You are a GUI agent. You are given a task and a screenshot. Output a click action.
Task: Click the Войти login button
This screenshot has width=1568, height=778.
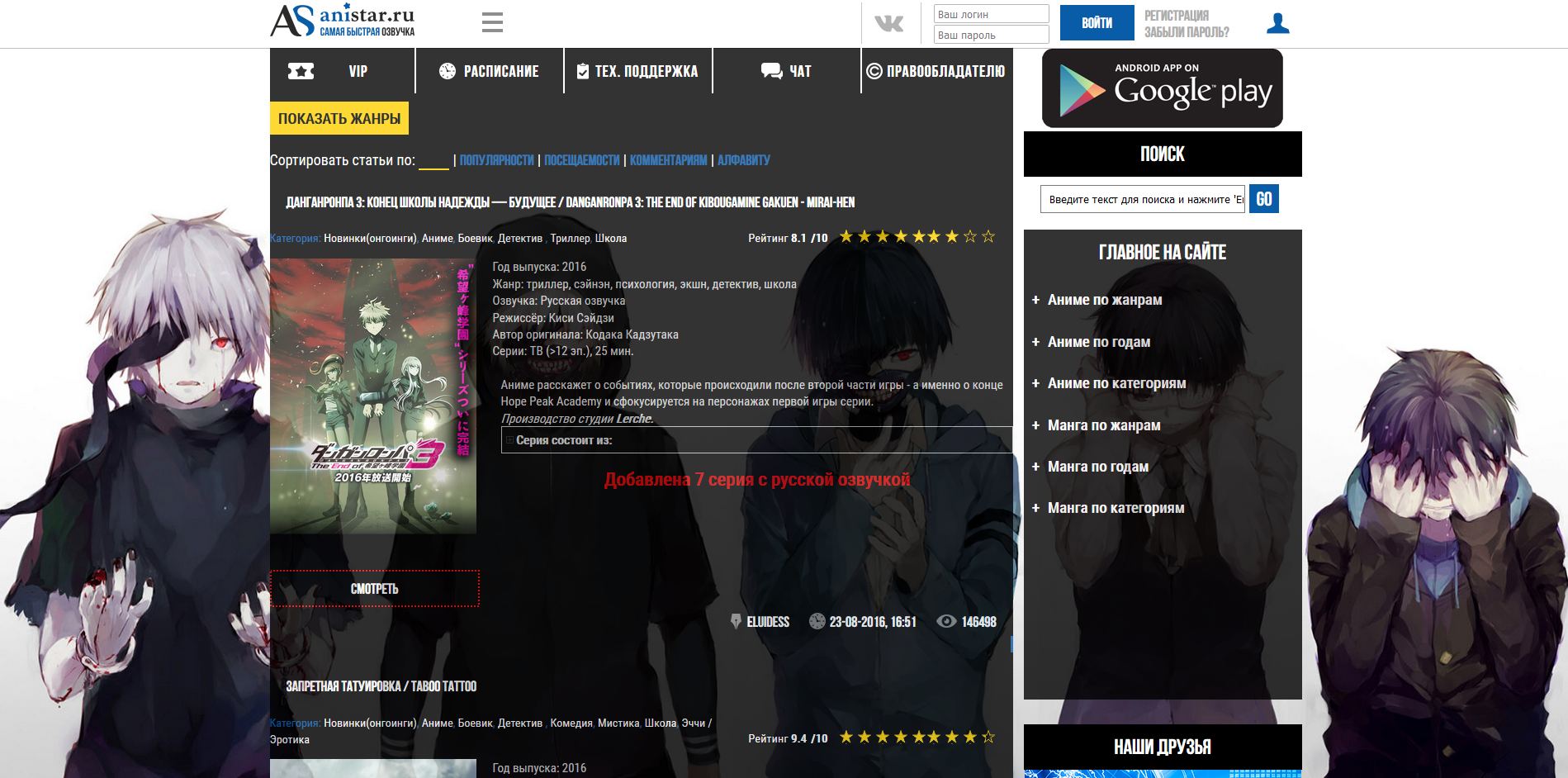(x=1097, y=23)
